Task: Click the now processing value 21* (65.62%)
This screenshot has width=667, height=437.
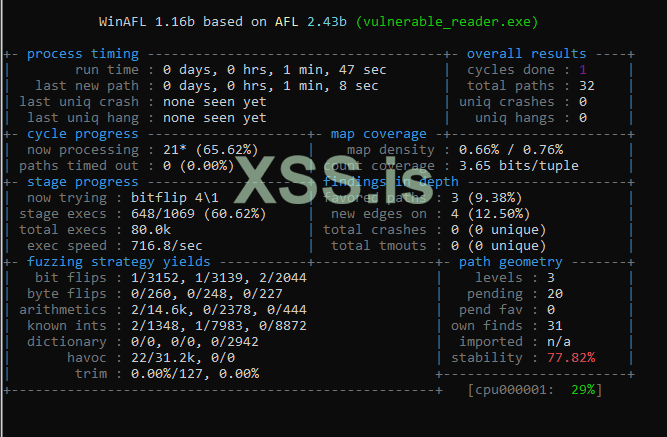Action: coord(211,150)
